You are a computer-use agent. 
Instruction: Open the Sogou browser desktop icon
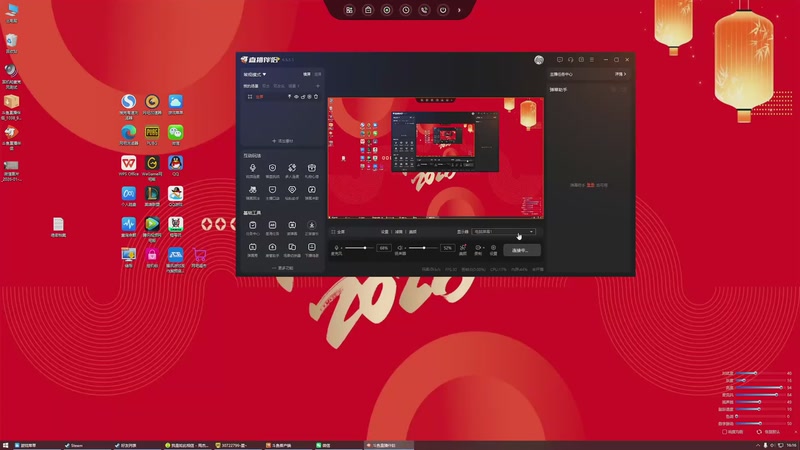(129, 104)
